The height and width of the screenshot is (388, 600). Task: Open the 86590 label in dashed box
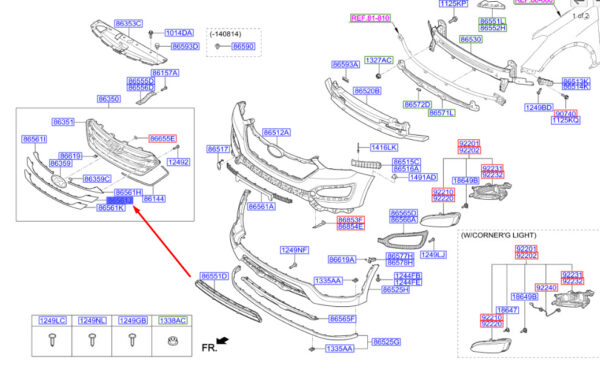pyautogui.click(x=243, y=46)
